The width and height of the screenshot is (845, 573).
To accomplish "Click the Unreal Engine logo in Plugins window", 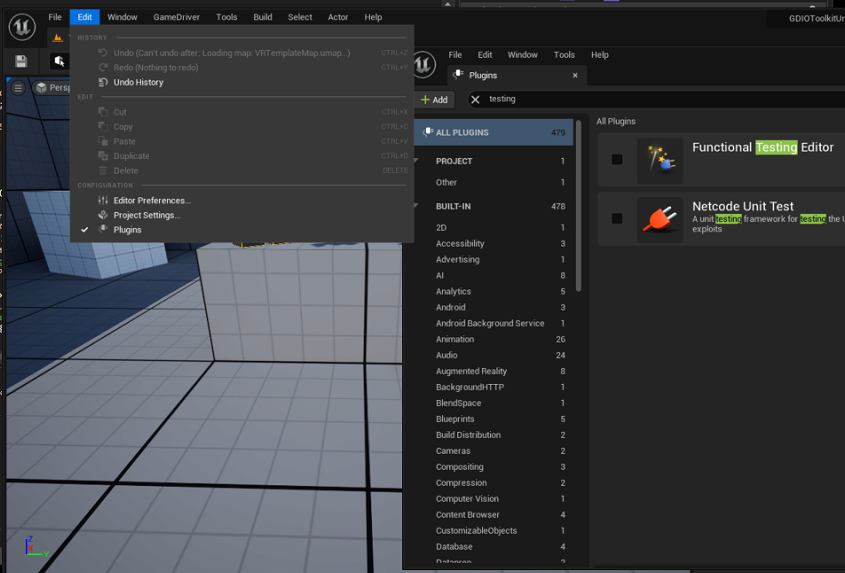I will tap(423, 65).
